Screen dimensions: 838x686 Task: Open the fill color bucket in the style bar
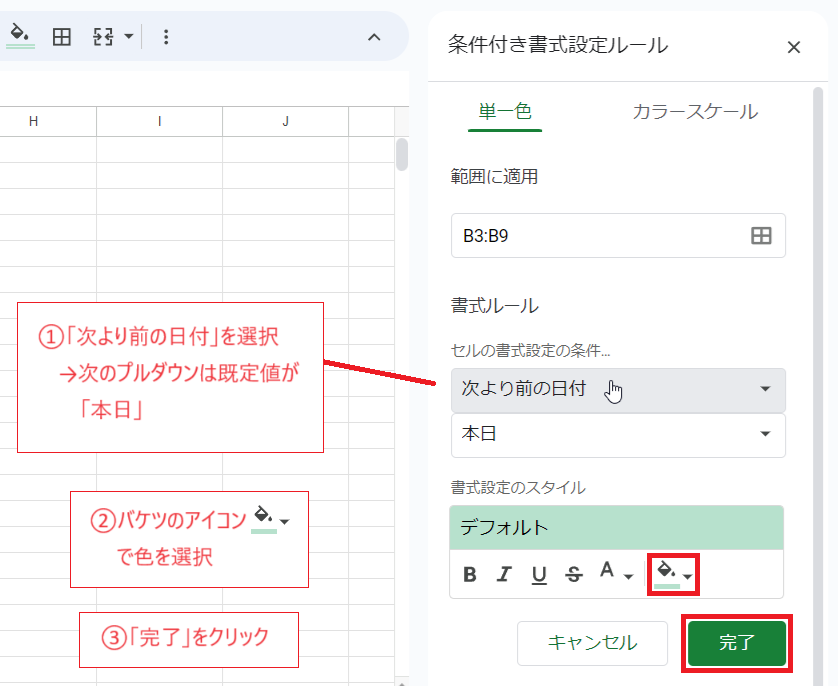pyautogui.click(x=673, y=574)
